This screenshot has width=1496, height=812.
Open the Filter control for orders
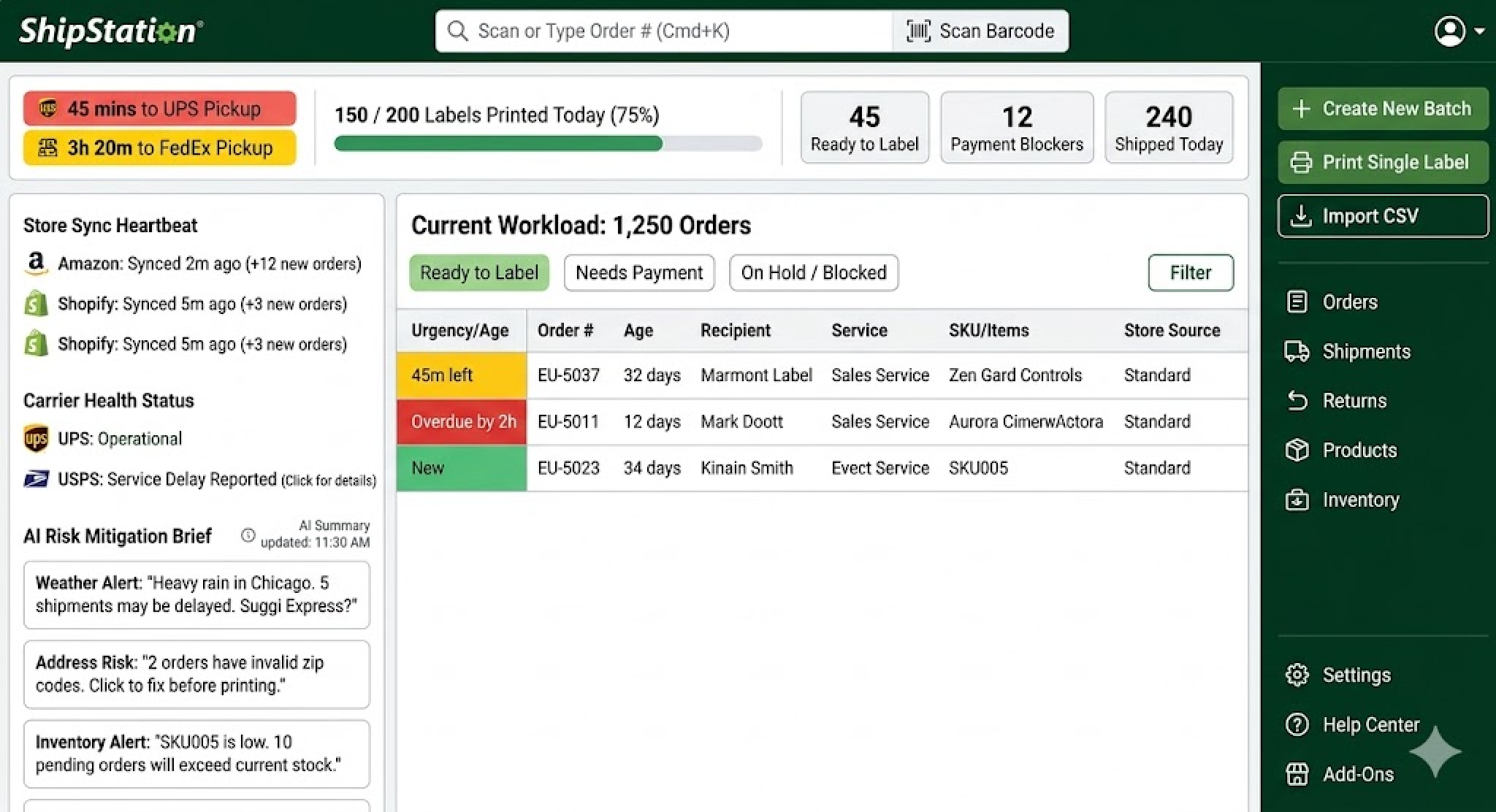(1190, 272)
